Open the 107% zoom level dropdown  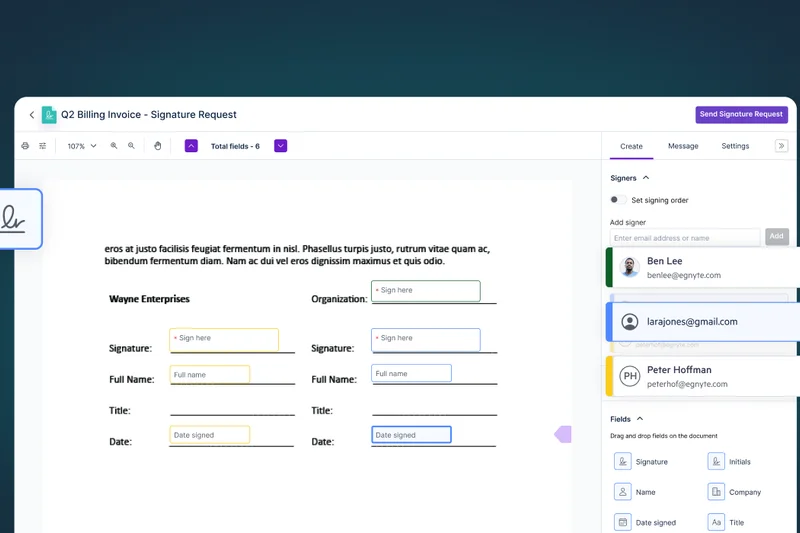(x=82, y=146)
